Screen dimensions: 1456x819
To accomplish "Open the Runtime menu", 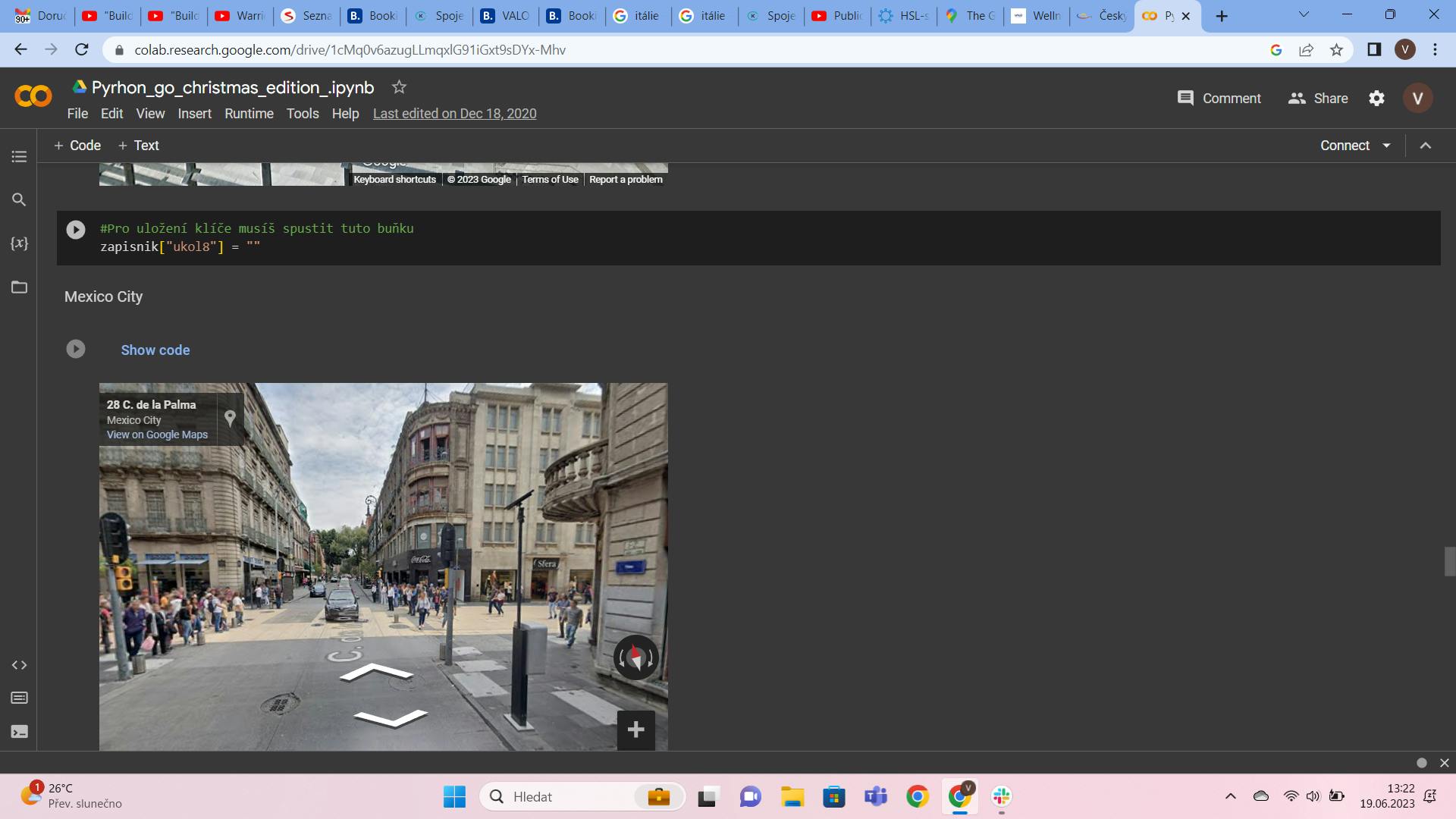I will pyautogui.click(x=249, y=114).
